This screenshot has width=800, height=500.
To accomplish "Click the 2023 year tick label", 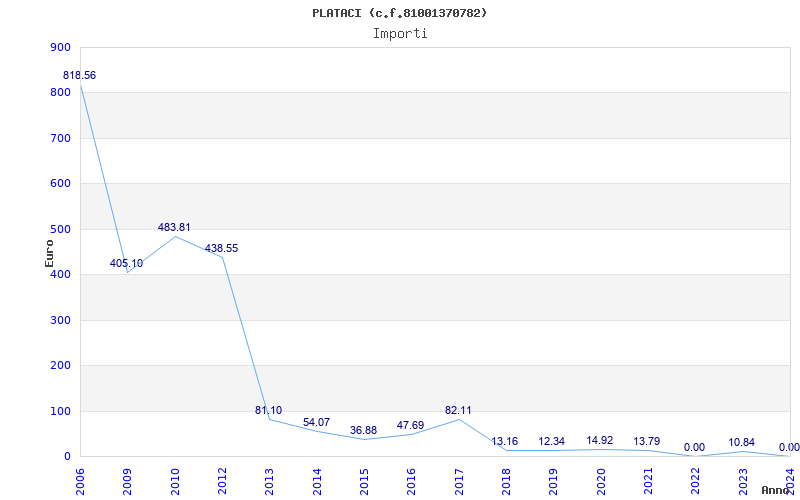I will 742,482.
